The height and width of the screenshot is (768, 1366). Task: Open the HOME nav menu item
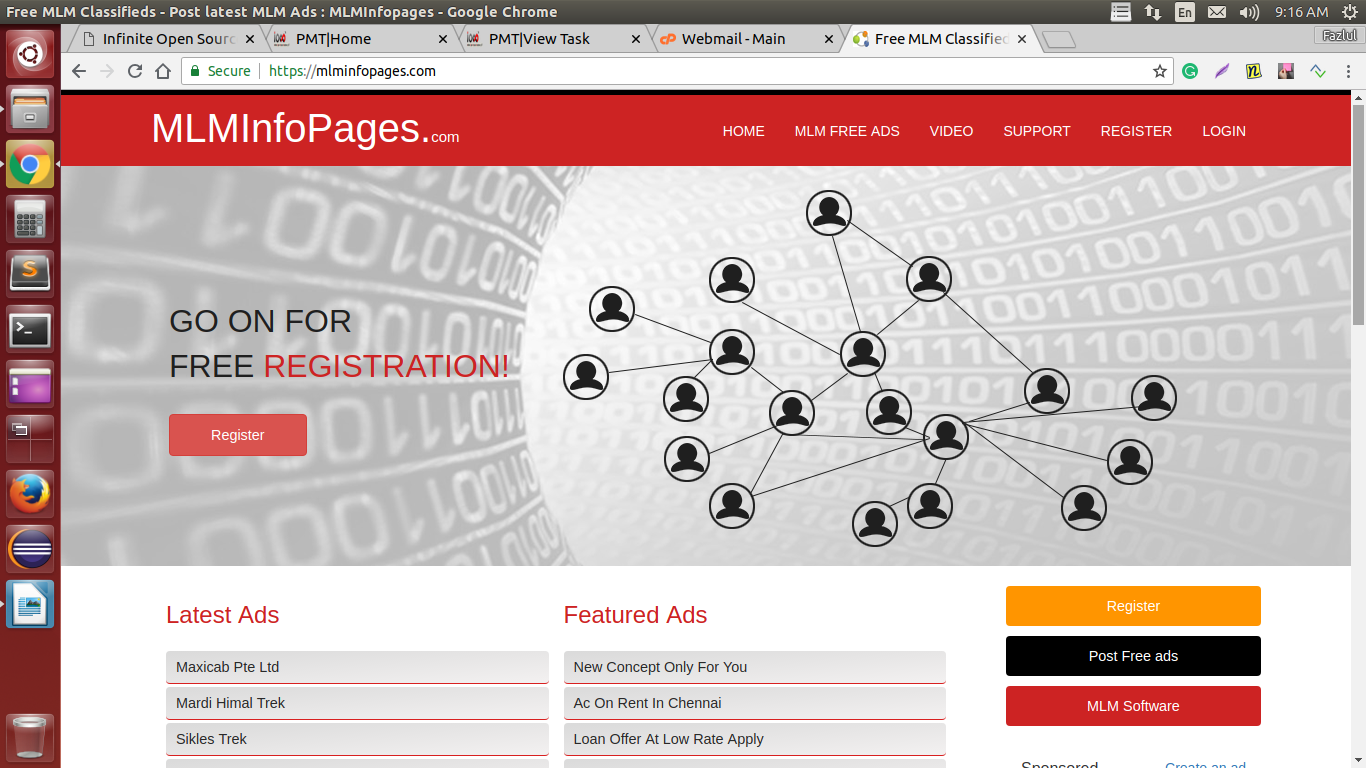coord(743,131)
